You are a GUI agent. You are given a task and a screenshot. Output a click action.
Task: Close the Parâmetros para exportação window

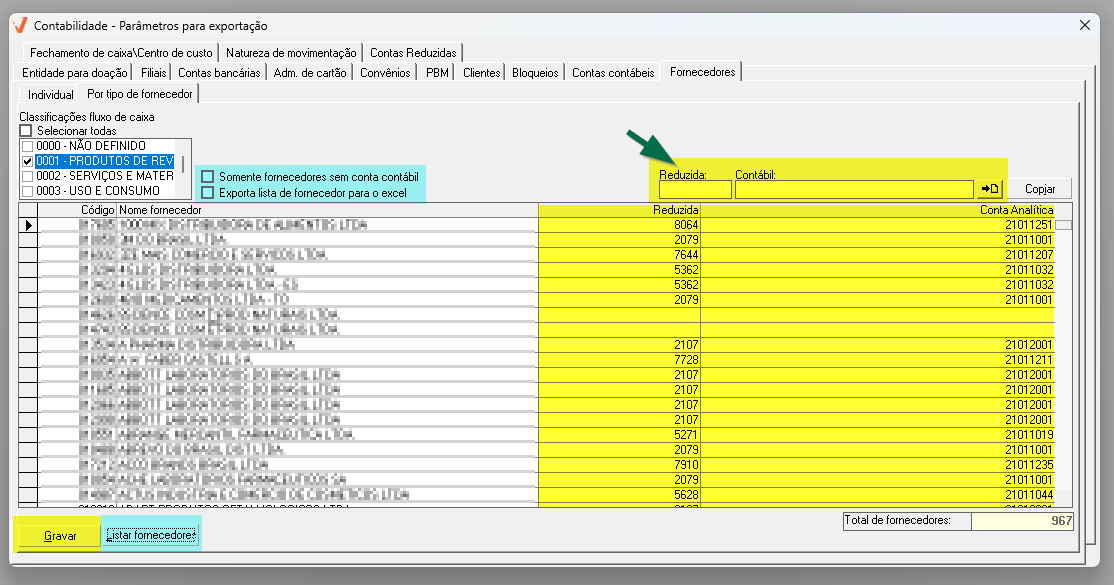click(x=1085, y=26)
